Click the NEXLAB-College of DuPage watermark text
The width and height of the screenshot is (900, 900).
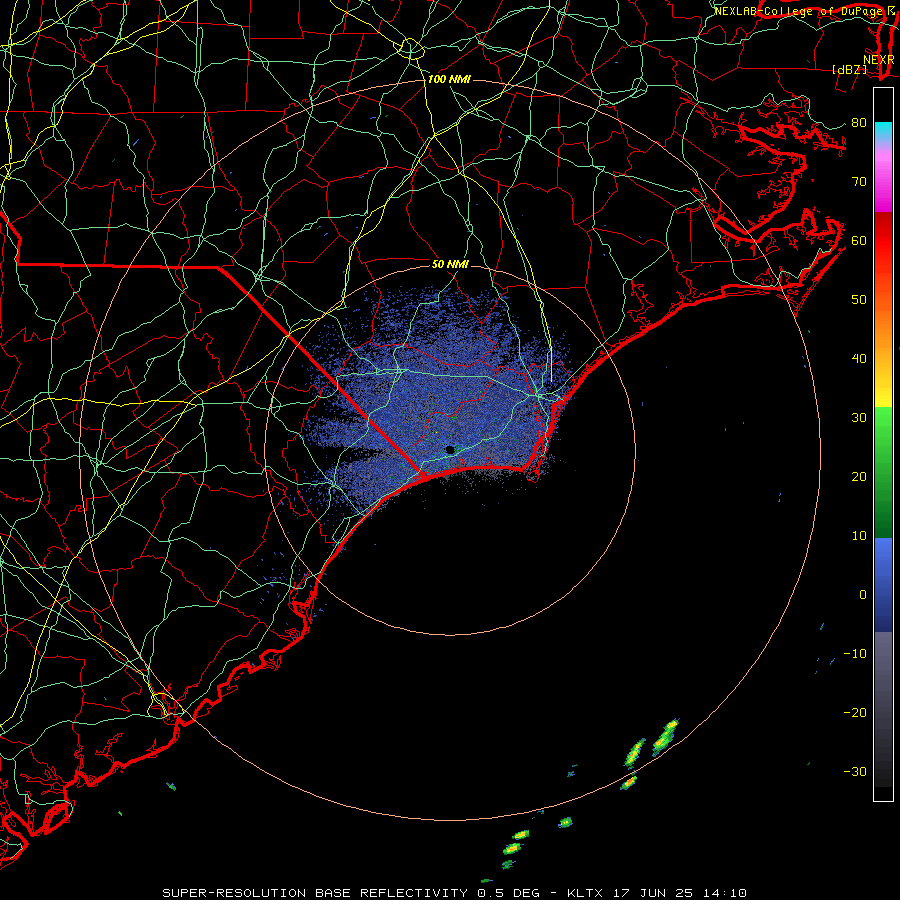click(x=800, y=11)
